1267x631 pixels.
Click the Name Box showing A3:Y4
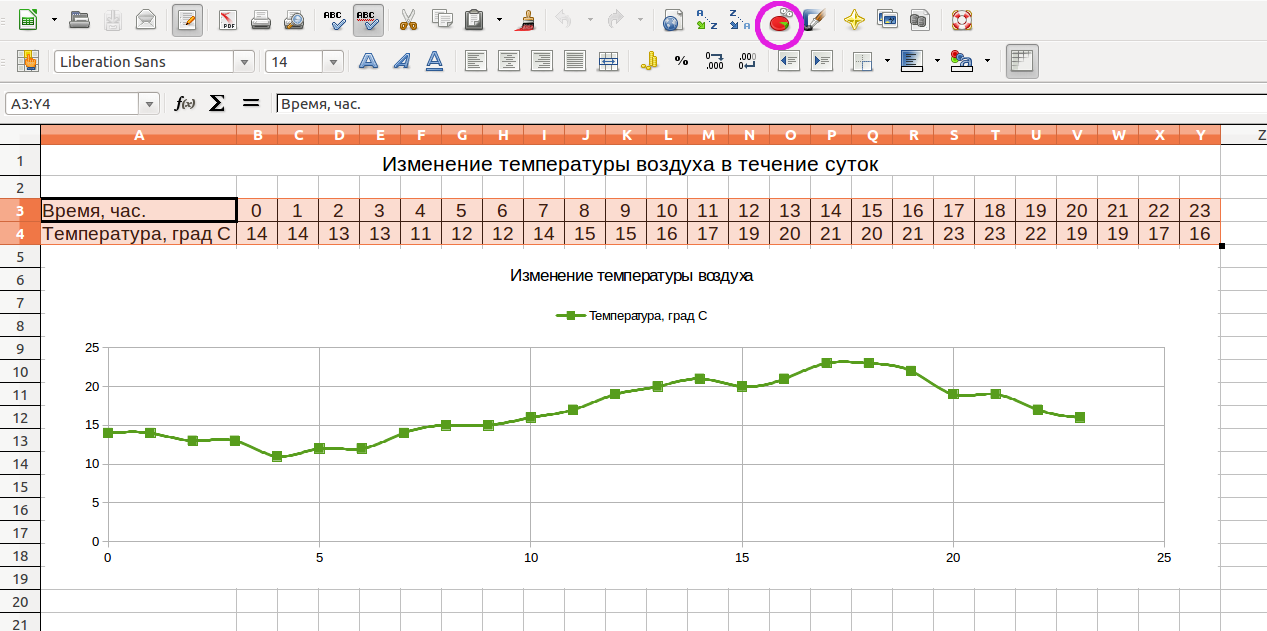pos(72,103)
